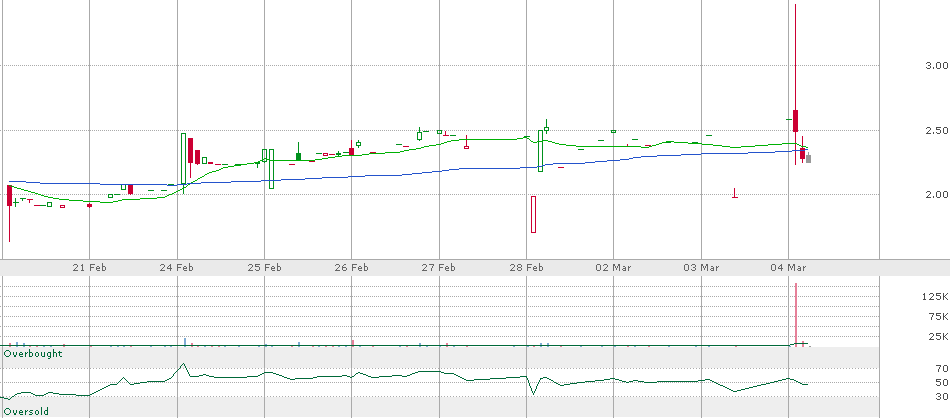The width and height of the screenshot is (950, 418).
Task: Click the 24 Feb date label
Action: (x=177, y=267)
